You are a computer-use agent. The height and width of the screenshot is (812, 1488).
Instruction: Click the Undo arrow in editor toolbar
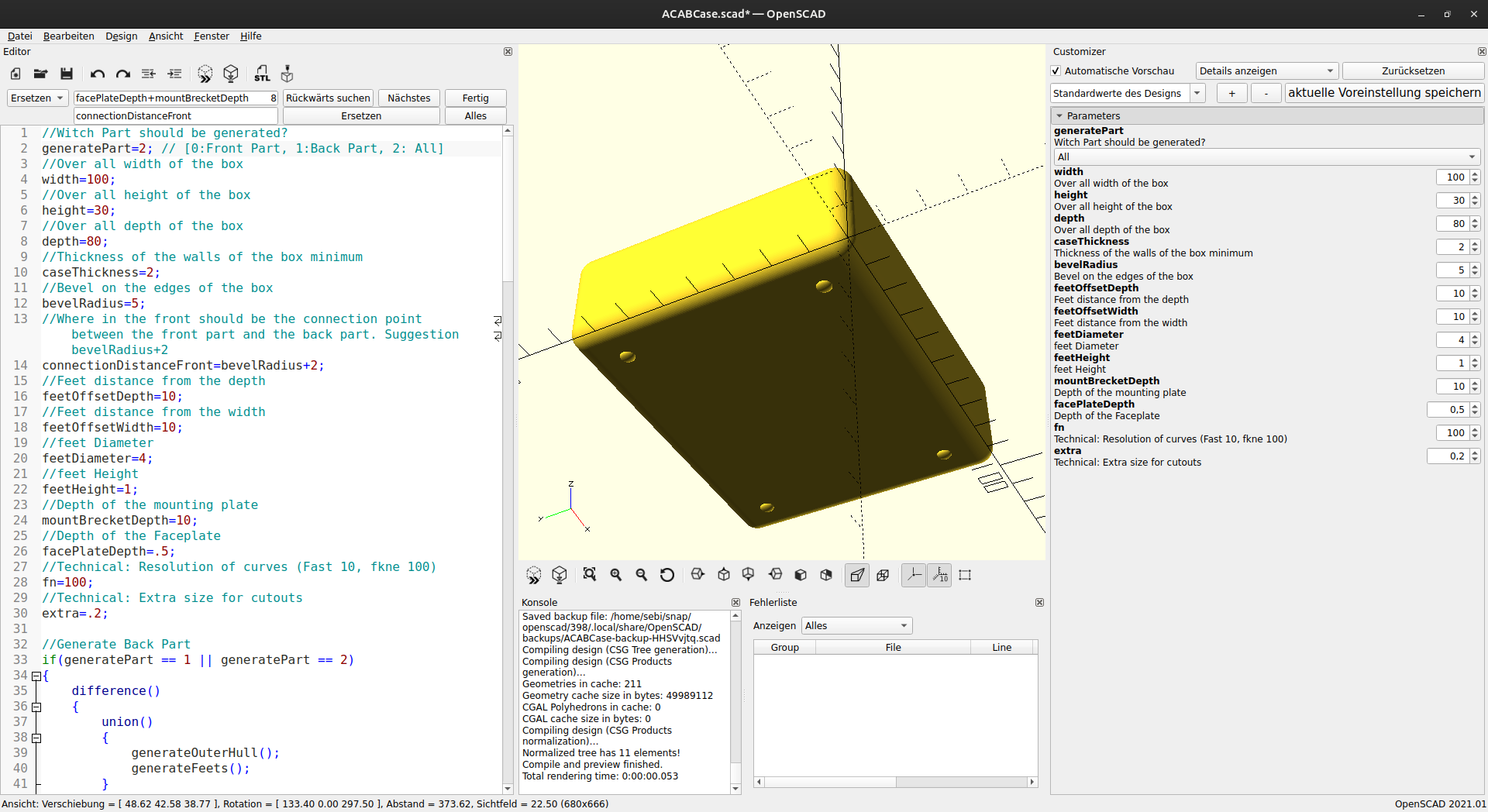tap(97, 74)
